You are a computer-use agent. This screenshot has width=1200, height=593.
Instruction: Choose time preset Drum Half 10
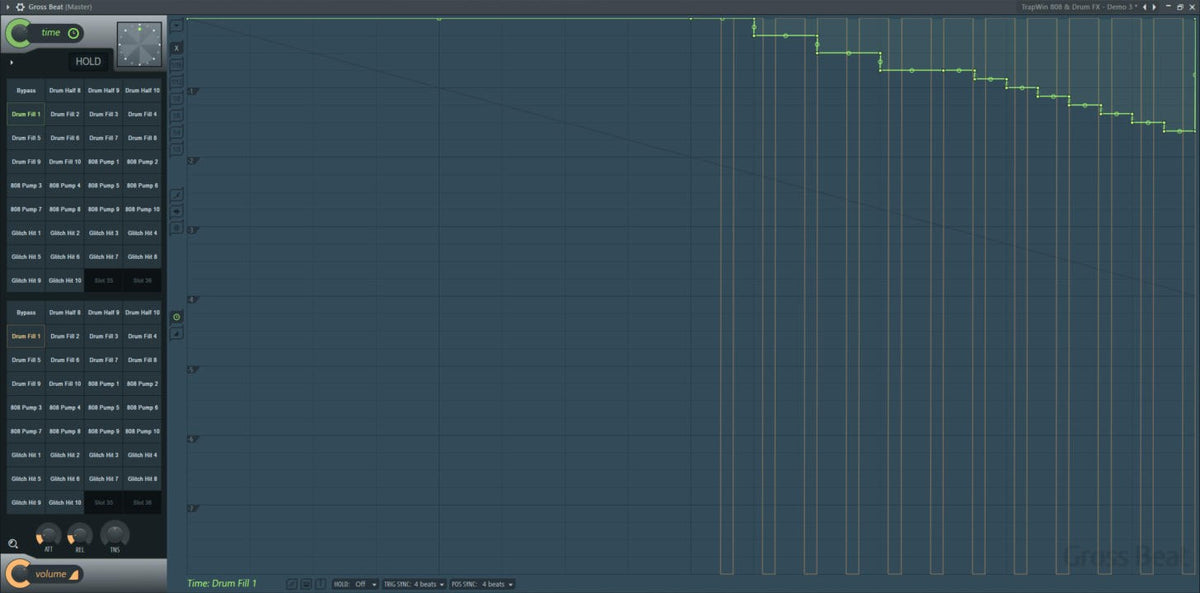tap(142, 90)
